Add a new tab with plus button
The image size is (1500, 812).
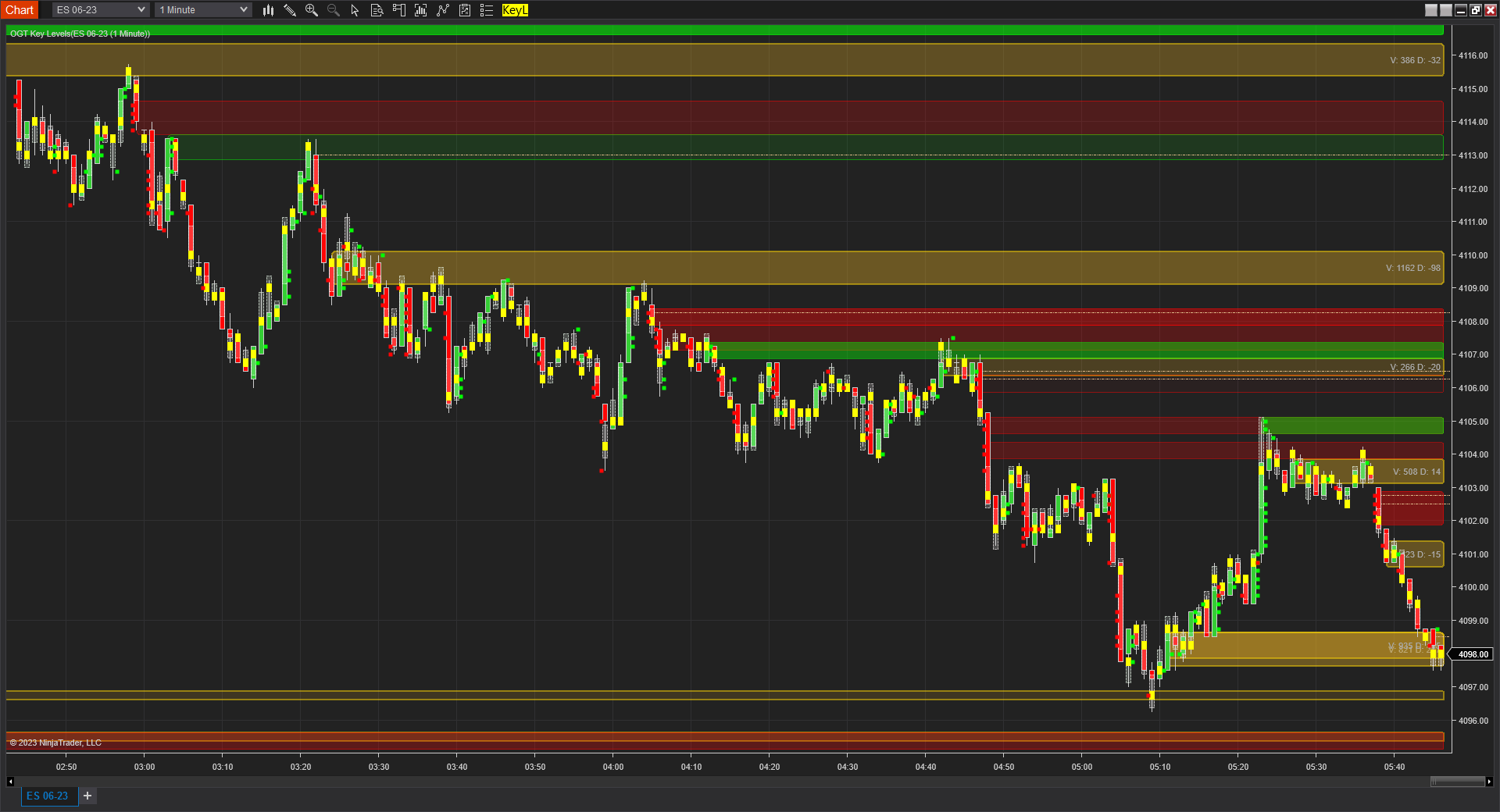coord(87,796)
